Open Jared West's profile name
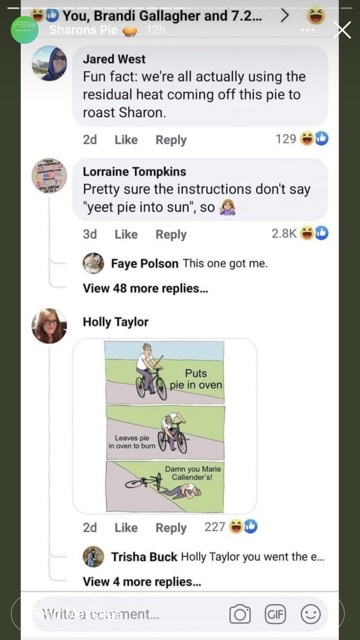 tap(114, 59)
